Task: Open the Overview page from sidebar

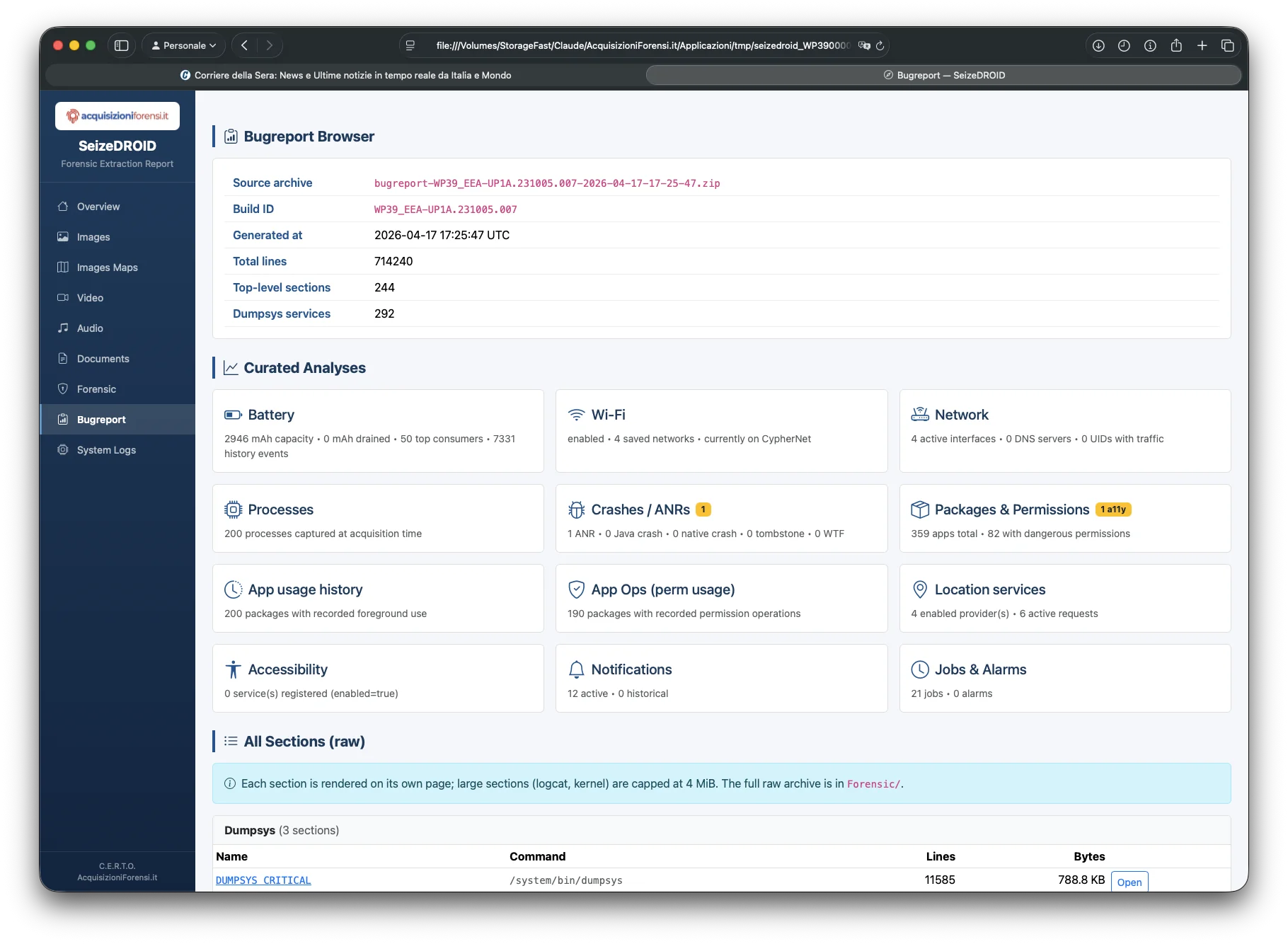Action: [98, 207]
